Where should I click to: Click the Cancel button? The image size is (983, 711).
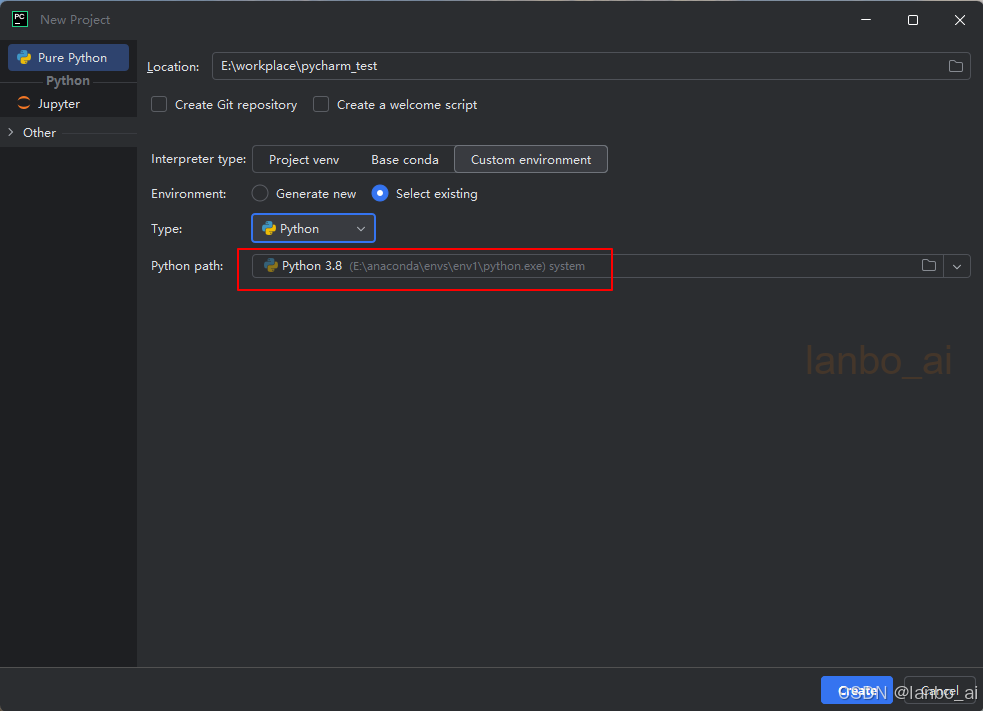coord(938,689)
